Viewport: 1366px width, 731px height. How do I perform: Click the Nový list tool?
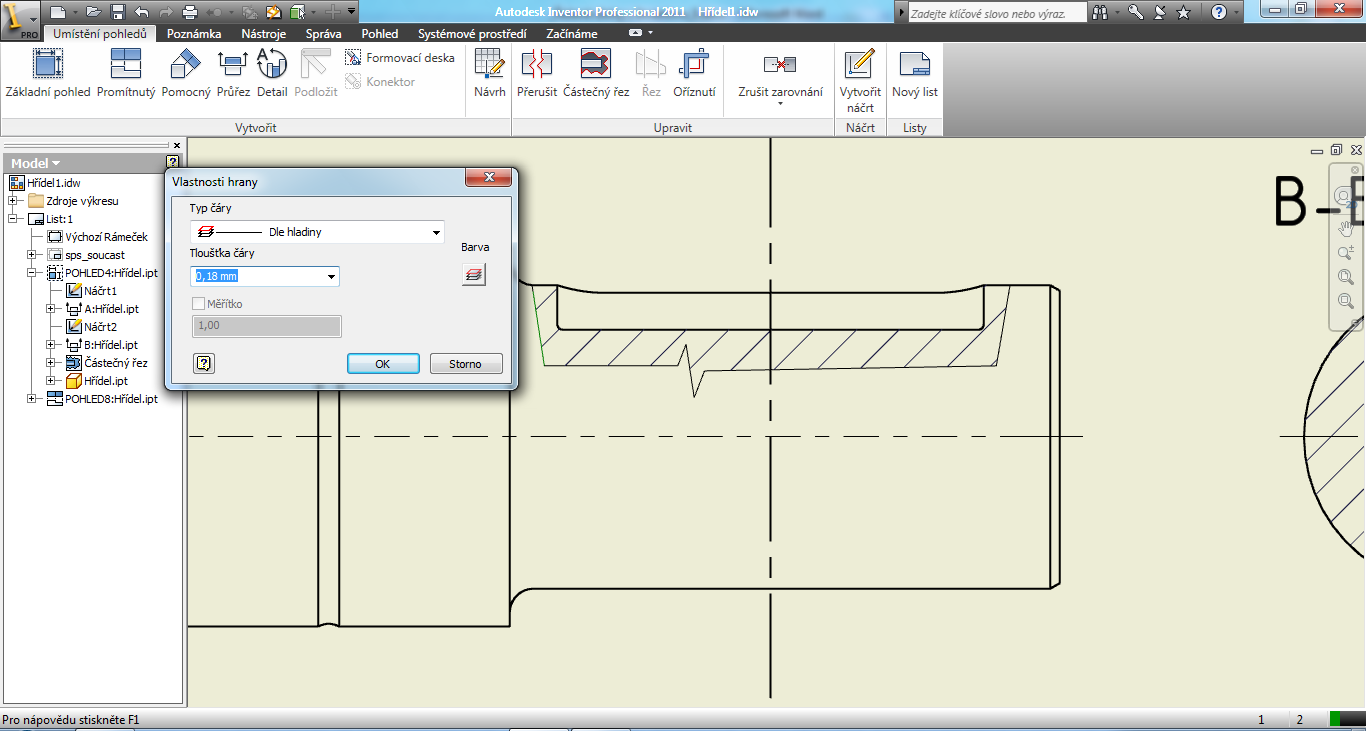coord(915,73)
